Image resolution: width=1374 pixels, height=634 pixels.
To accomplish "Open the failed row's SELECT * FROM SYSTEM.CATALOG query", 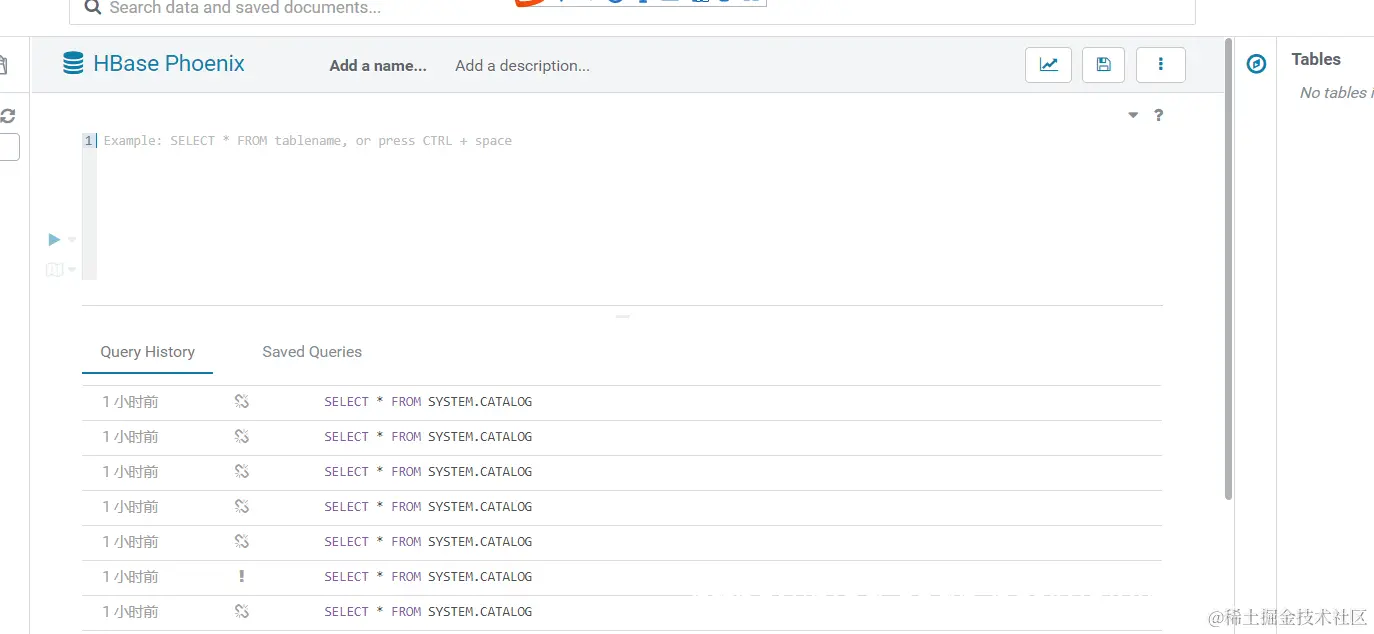I will (428, 577).
